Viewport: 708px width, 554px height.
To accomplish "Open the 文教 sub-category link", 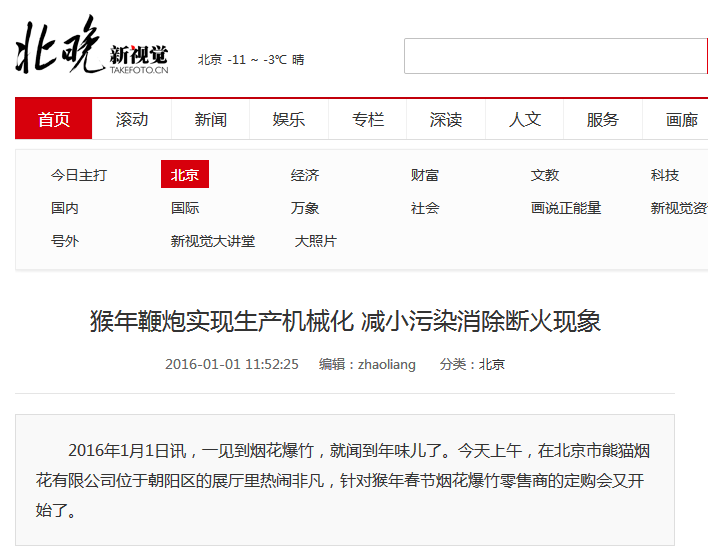I will pos(545,175).
